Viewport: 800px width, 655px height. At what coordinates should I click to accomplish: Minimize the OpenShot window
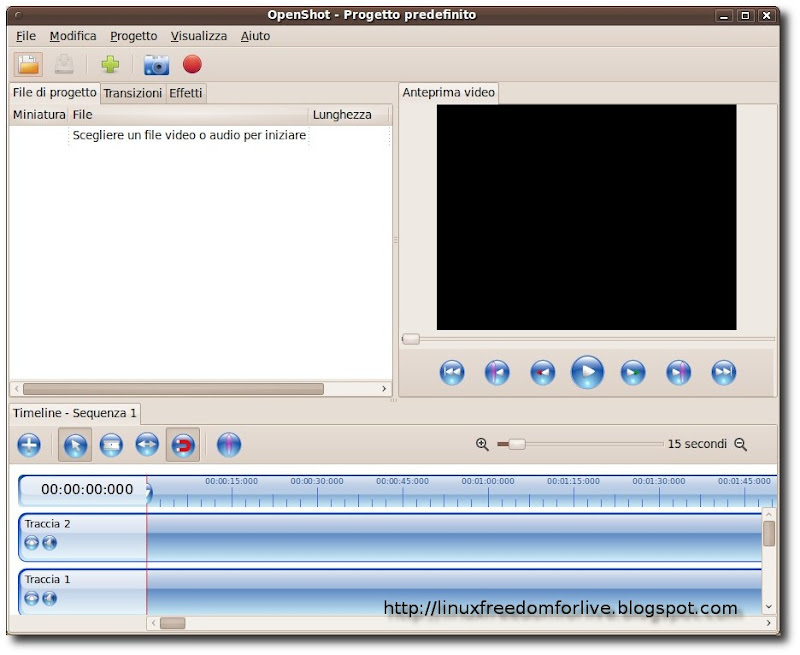723,16
